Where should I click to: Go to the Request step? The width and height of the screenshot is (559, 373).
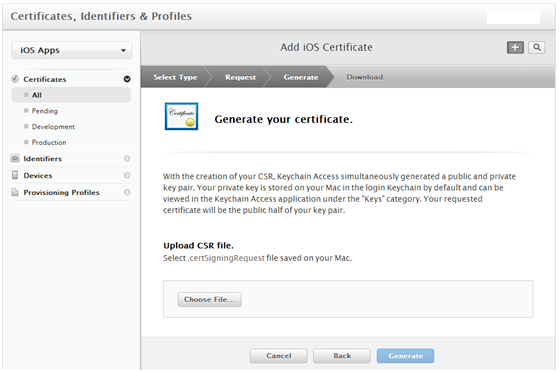(x=240, y=77)
